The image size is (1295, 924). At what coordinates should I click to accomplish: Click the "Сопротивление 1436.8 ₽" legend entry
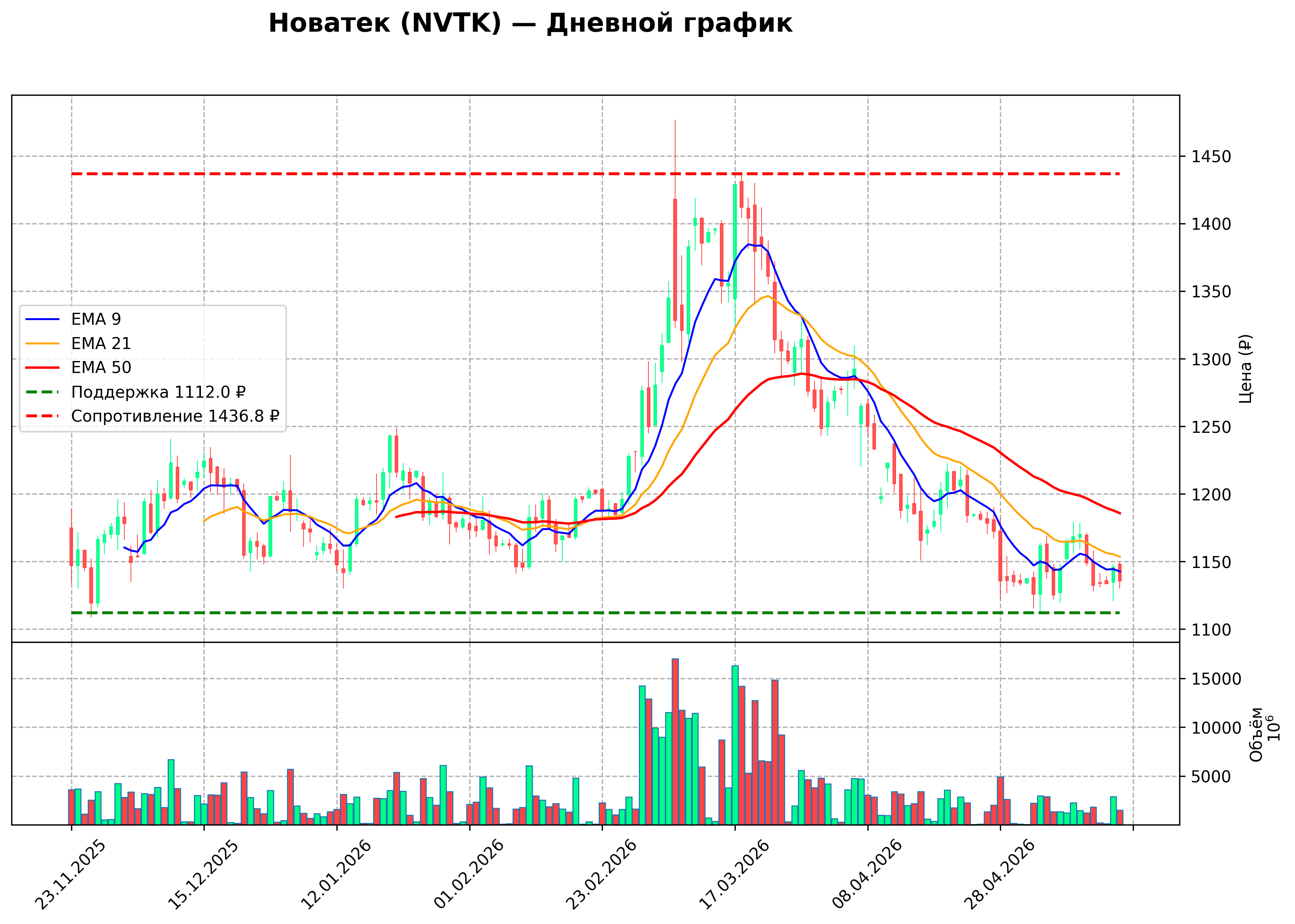point(175,417)
